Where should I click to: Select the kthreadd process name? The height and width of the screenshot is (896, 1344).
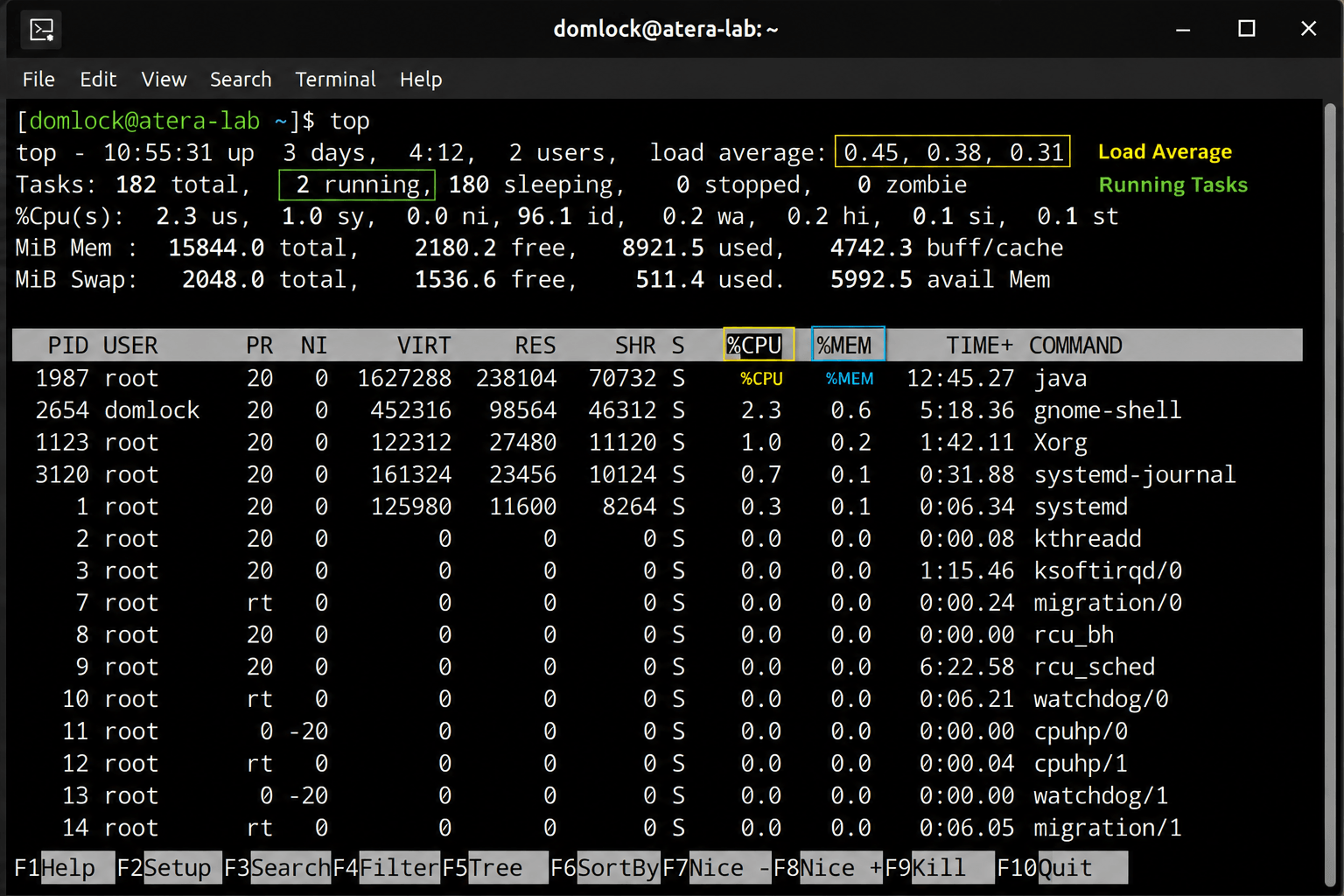[x=1088, y=538]
